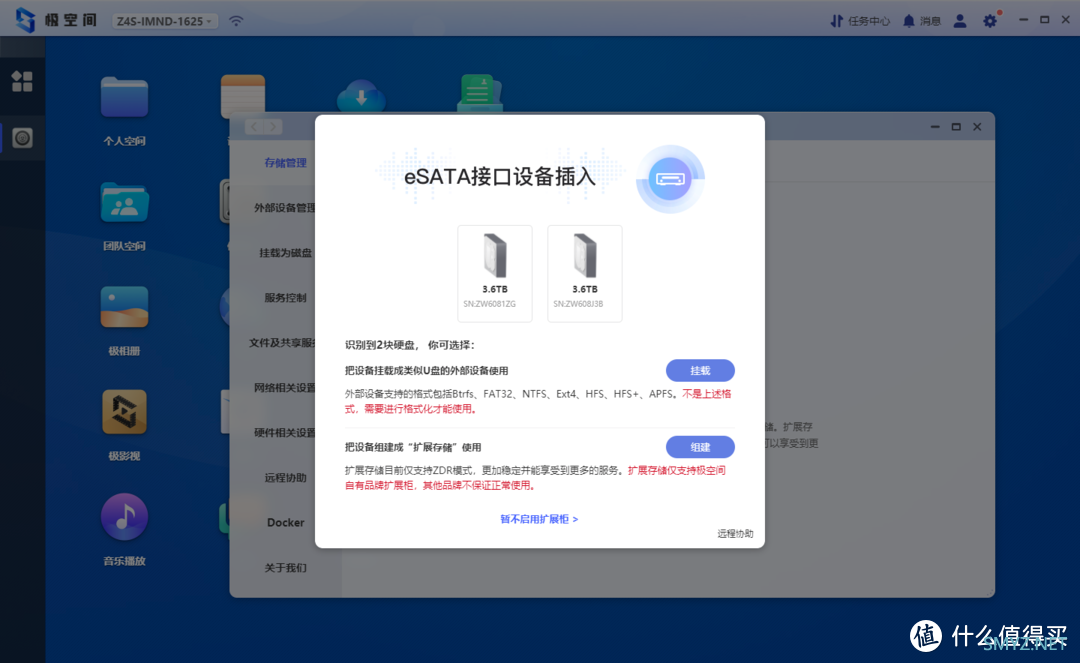The image size is (1080, 663).
Task: Select 挂载为磁盘 in settings sidebar
Action: [x=285, y=253]
